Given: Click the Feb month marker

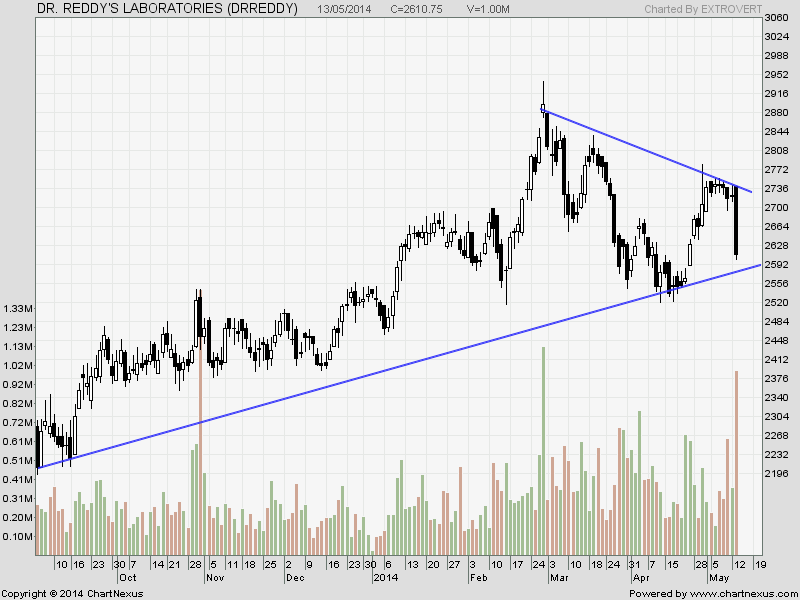Looking at the screenshot, I should [x=478, y=578].
